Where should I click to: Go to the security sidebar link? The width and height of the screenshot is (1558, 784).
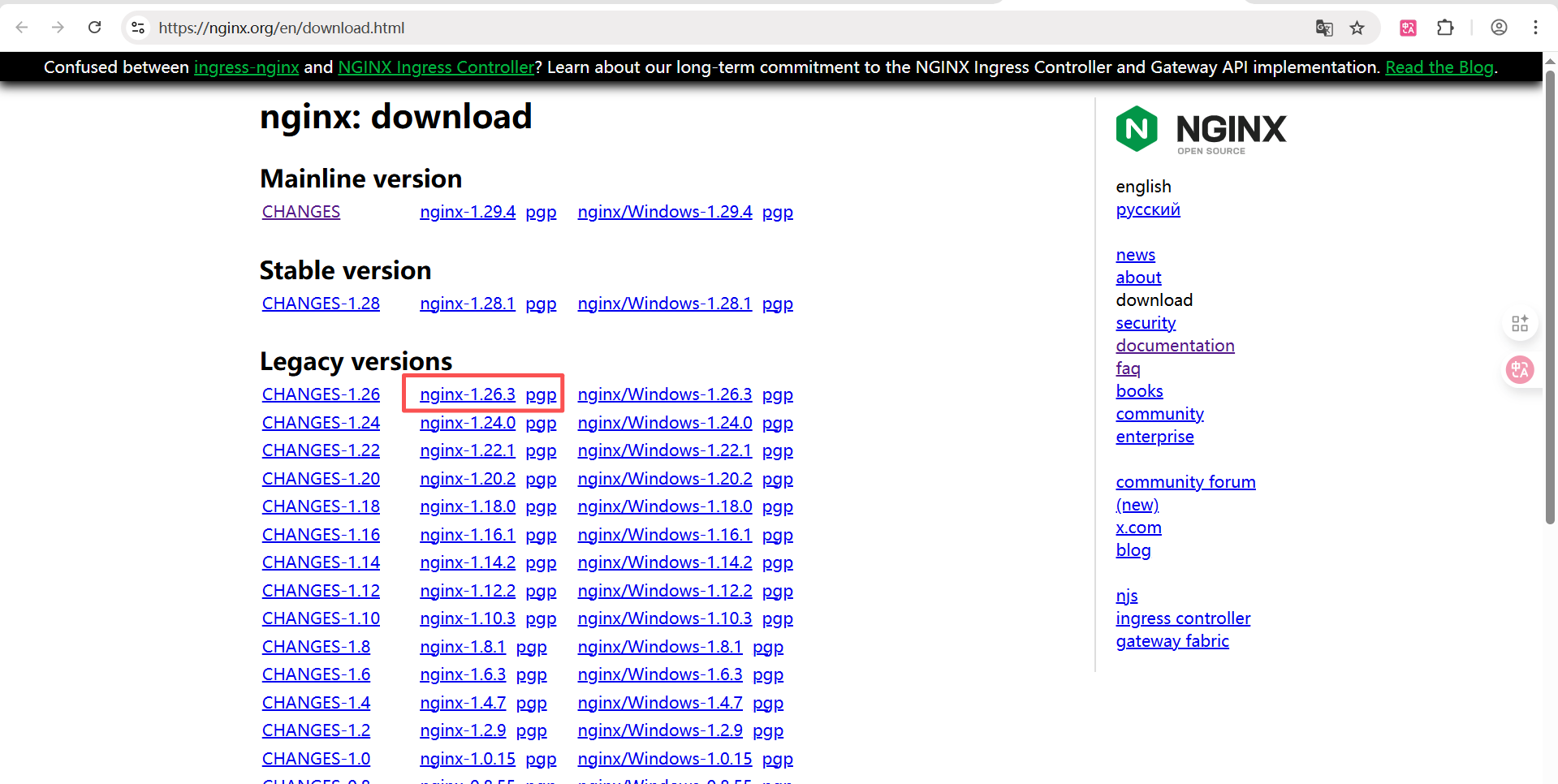1145,323
